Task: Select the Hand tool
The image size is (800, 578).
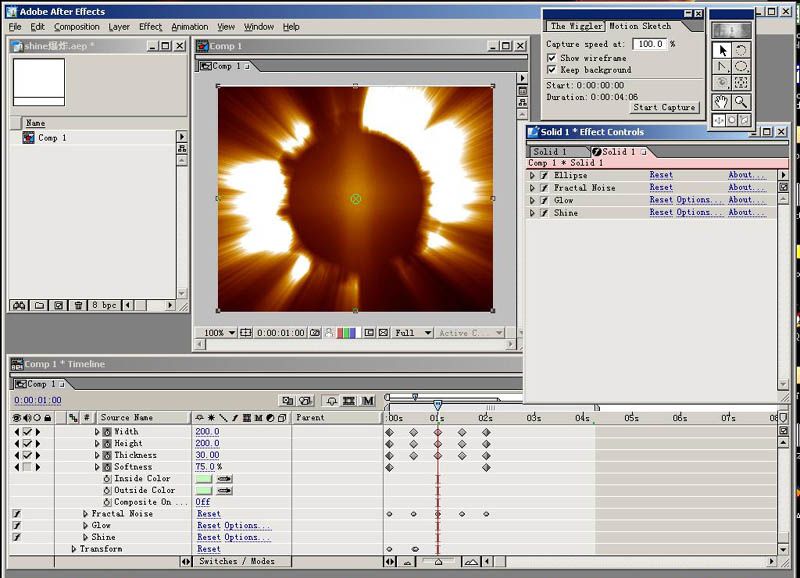Action: 721,102
